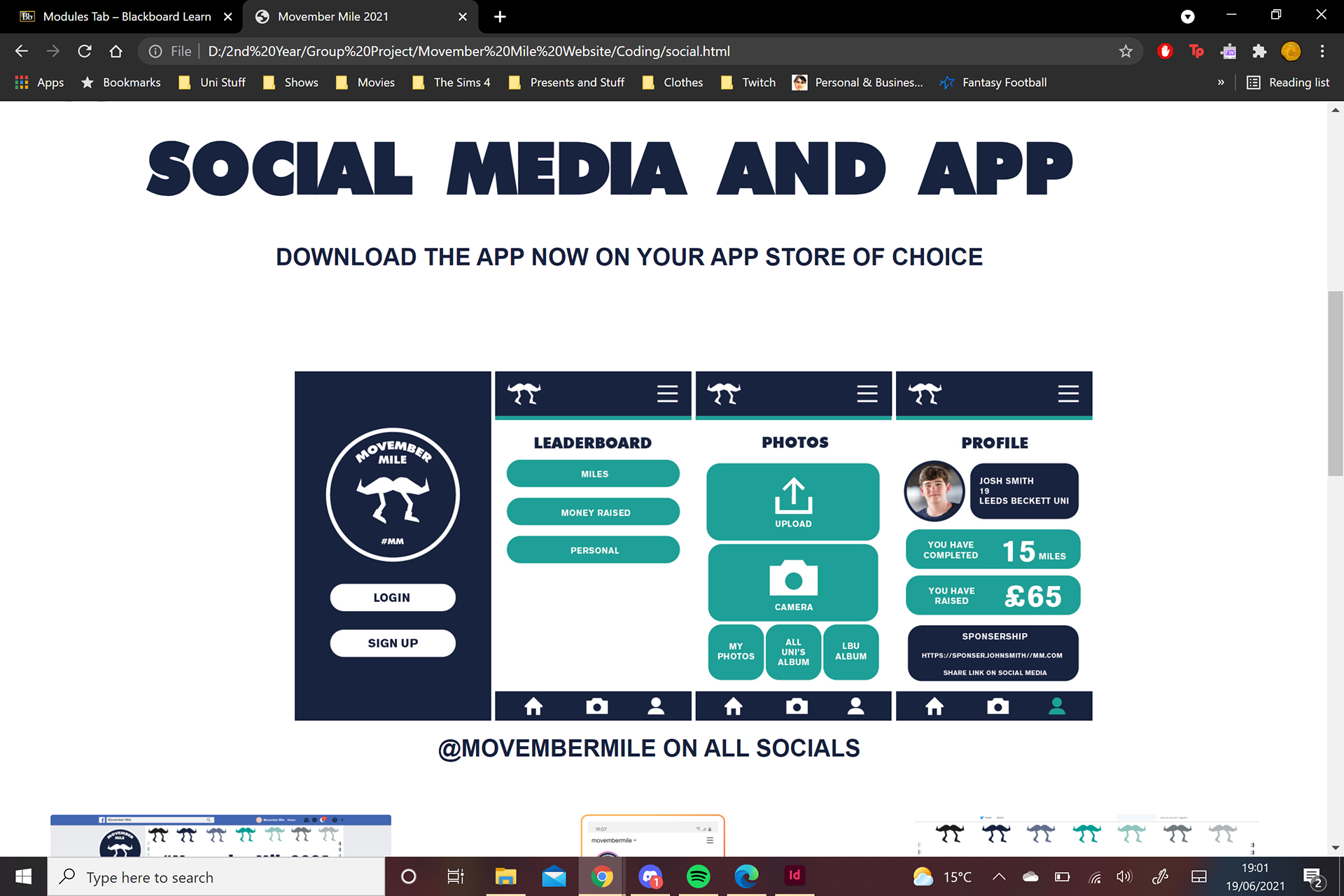Open the MY PHOTOS tile
This screenshot has width=1344, height=896.
736,652
